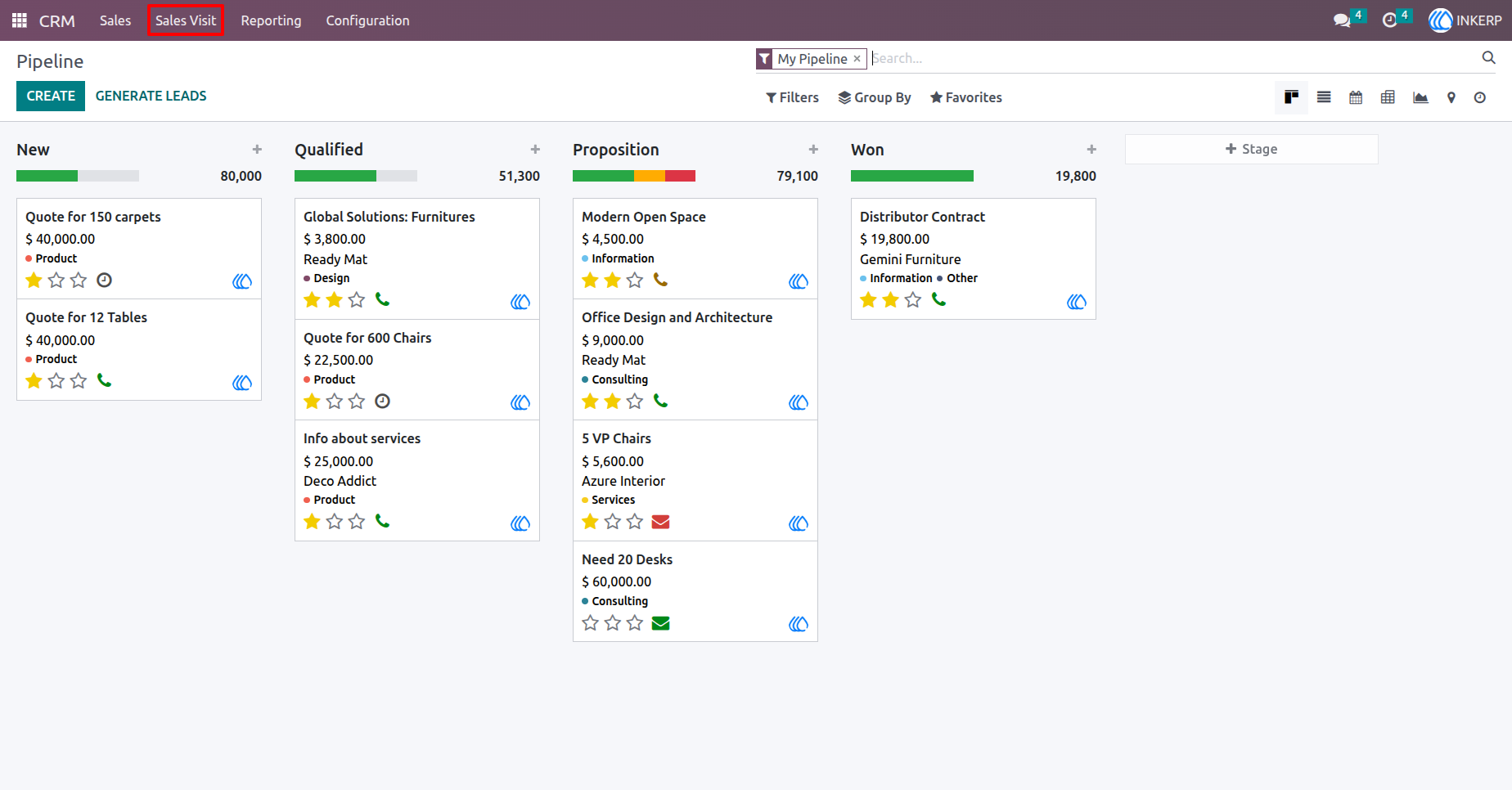Click clock activity icon on Quote for 150 carpets
The width and height of the screenshot is (1512, 790).
click(104, 280)
